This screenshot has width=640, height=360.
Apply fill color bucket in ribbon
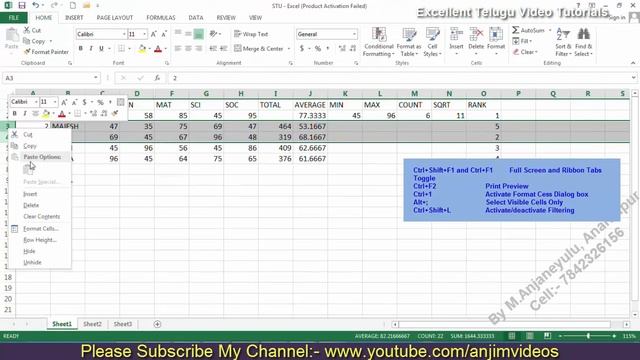tap(142, 49)
